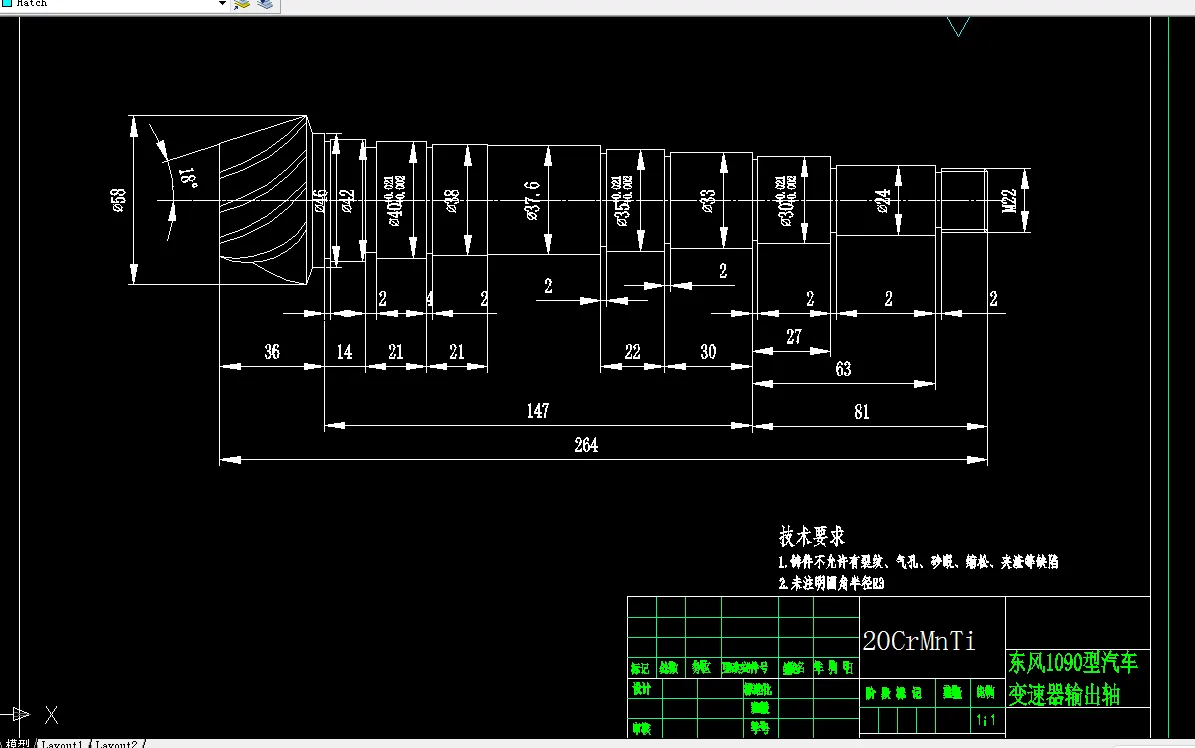Select the 147 length dimension
This screenshot has width=1195, height=748.
(538, 411)
